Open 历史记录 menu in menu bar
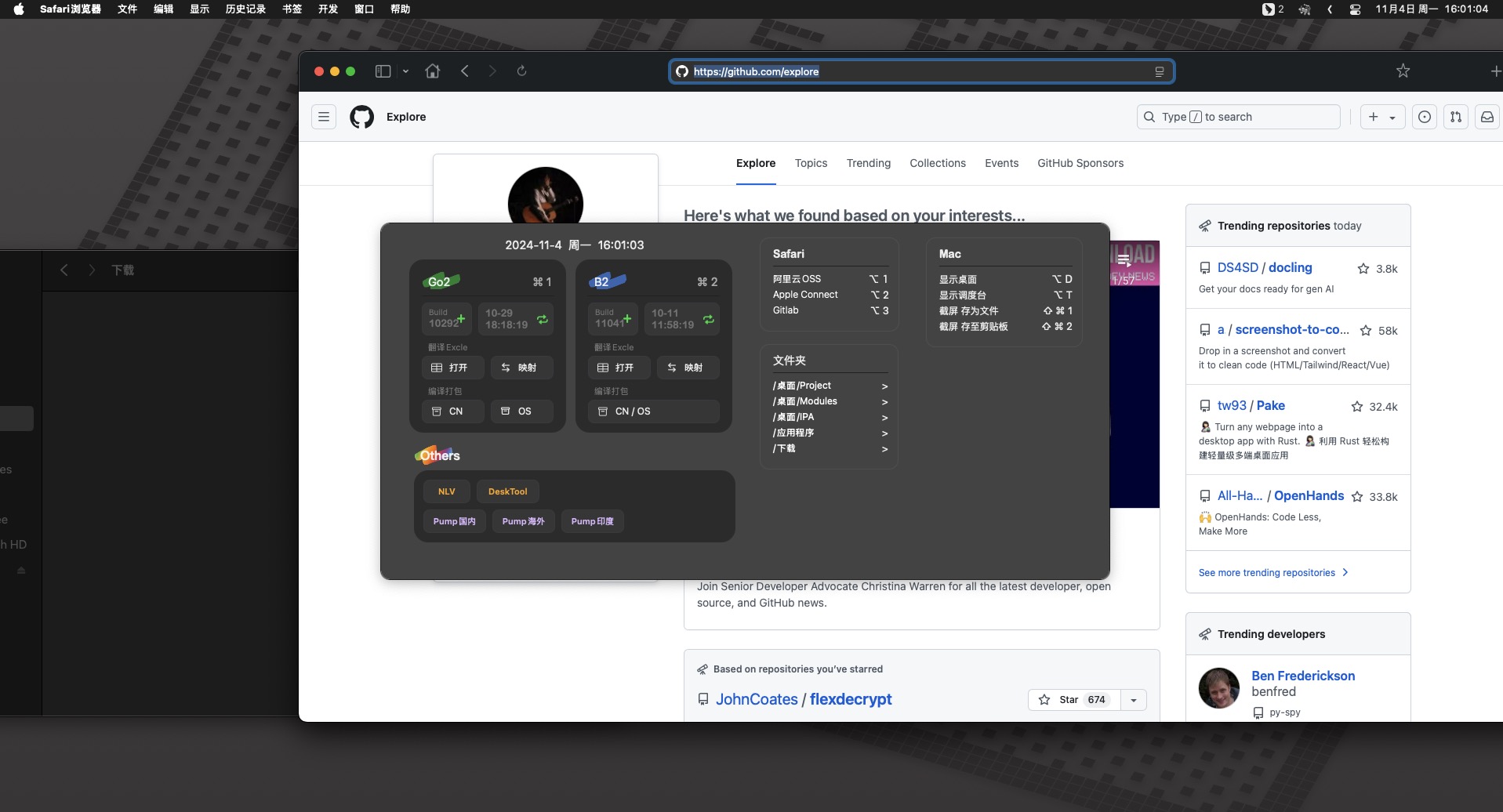Screen dimensions: 1503x812 (245, 9)
